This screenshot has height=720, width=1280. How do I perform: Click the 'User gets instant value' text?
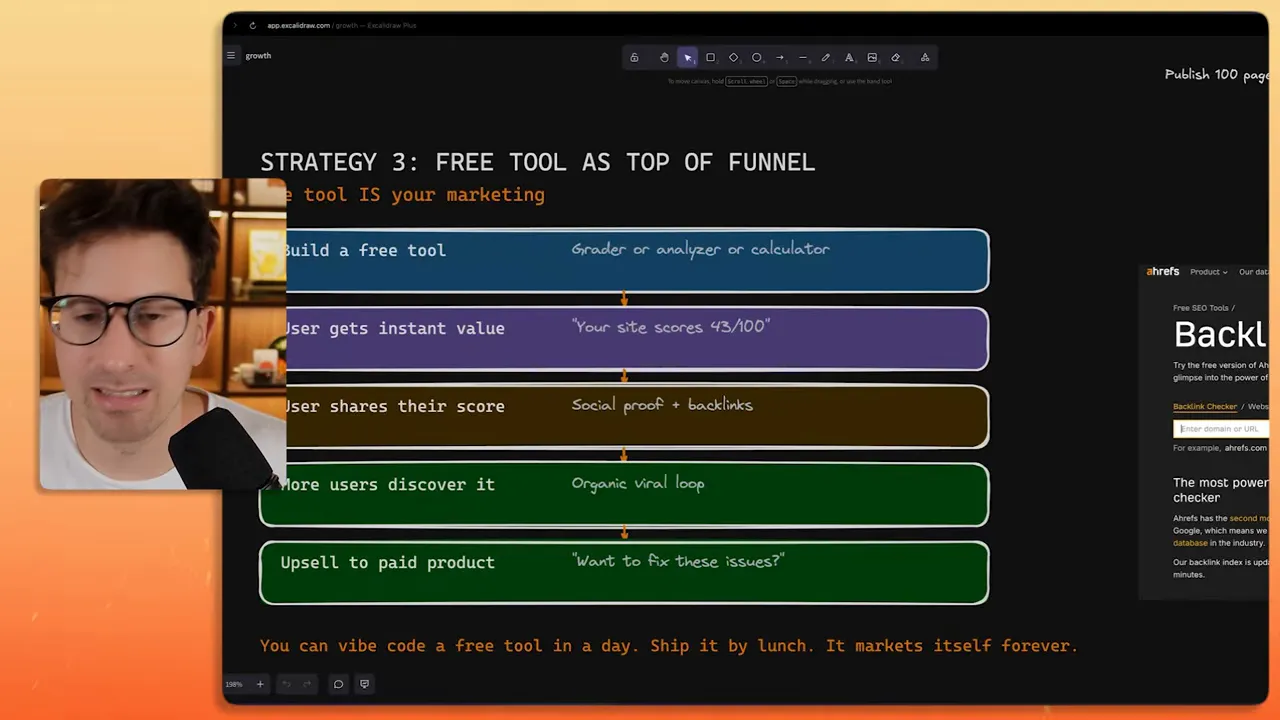click(394, 328)
